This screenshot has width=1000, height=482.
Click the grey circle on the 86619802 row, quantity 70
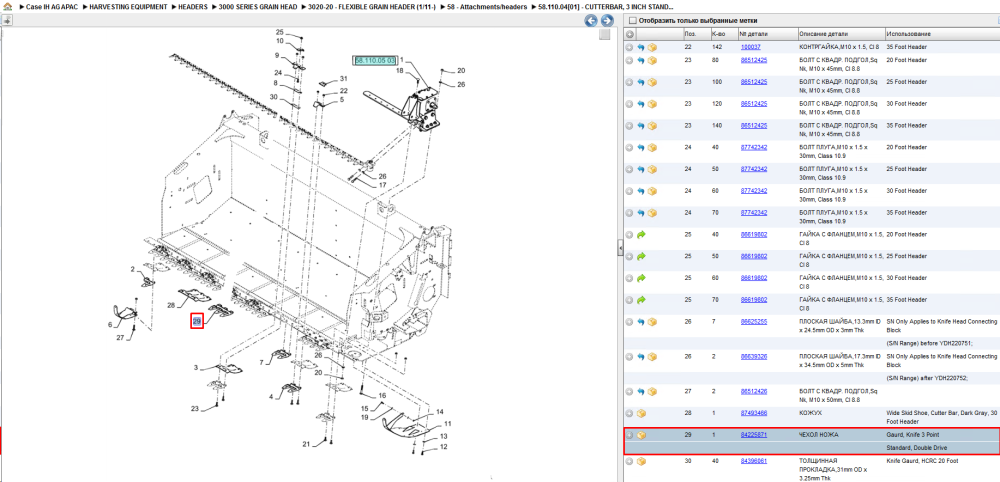(x=629, y=300)
